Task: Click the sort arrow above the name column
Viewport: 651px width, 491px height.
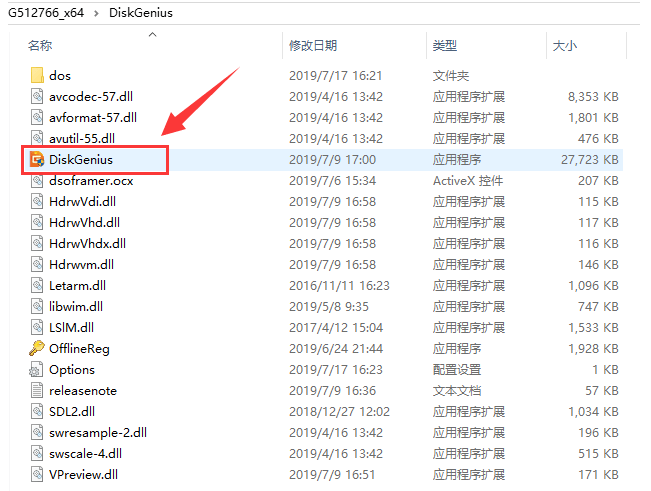Action: 152,34
